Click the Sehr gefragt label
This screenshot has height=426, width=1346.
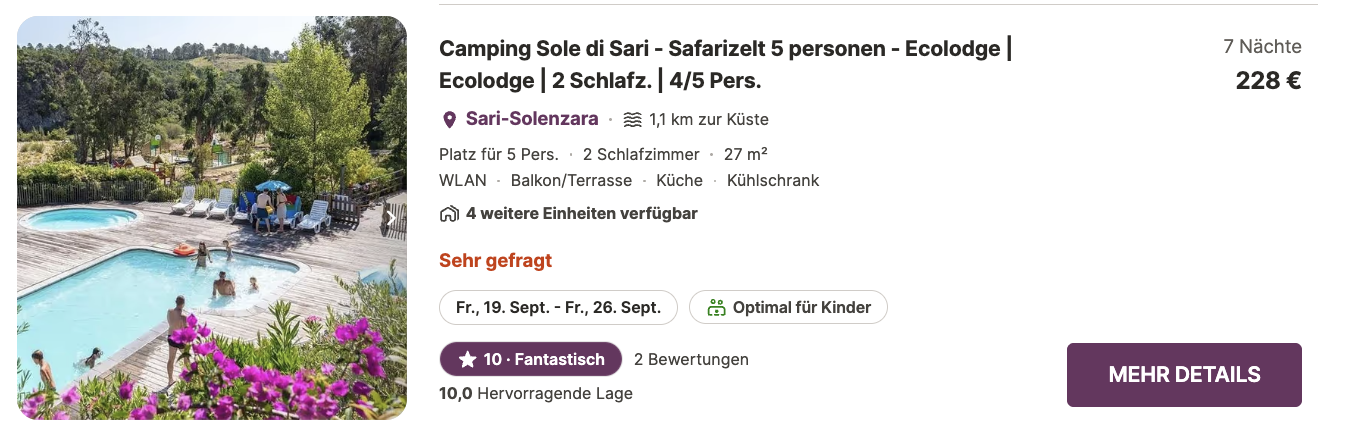495,261
